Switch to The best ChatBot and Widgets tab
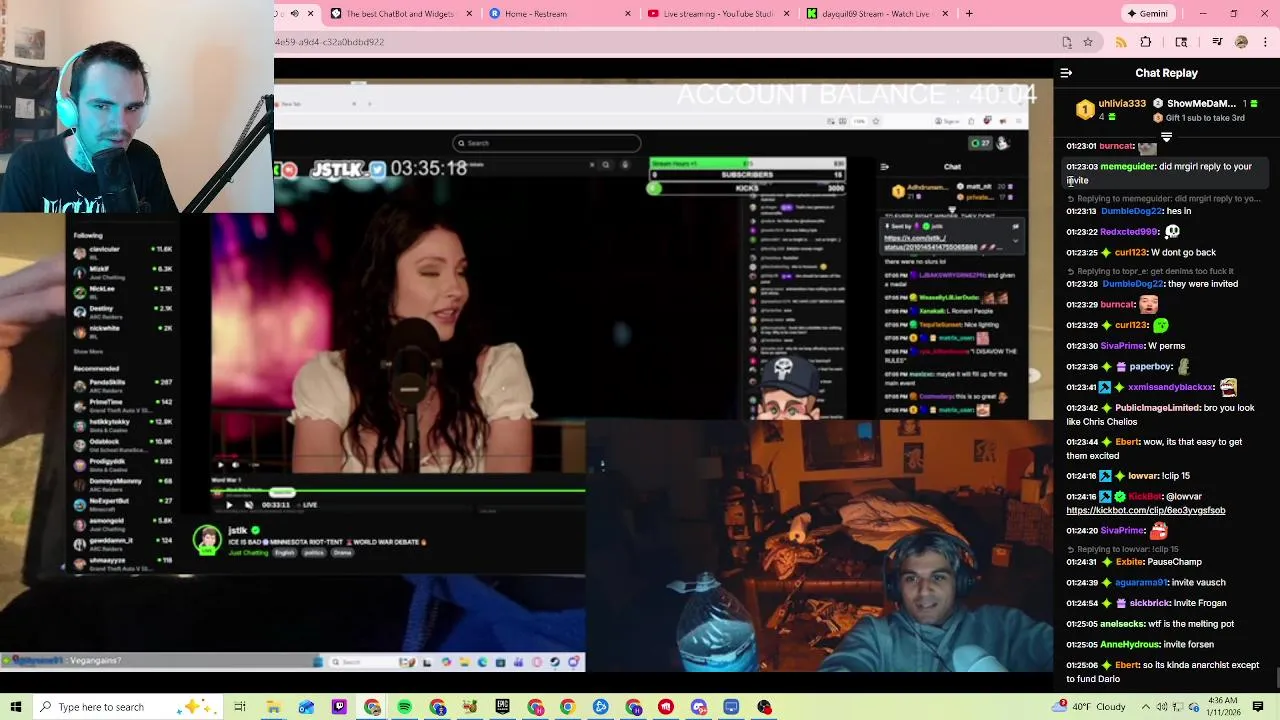1280x720 pixels. [400, 14]
